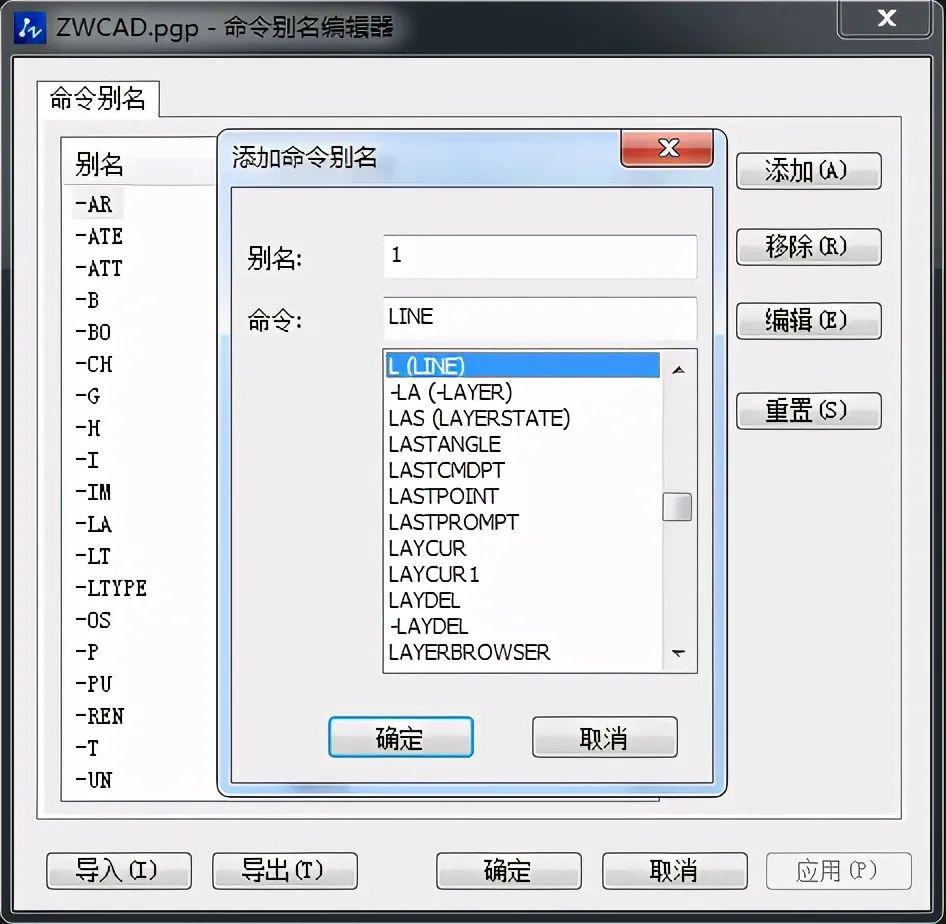
Task: Click the scrollbar down arrow in command list
Action: coord(678,653)
